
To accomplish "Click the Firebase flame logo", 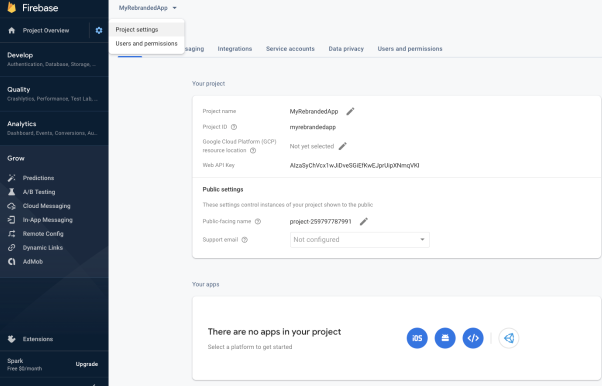I will [12, 7].
